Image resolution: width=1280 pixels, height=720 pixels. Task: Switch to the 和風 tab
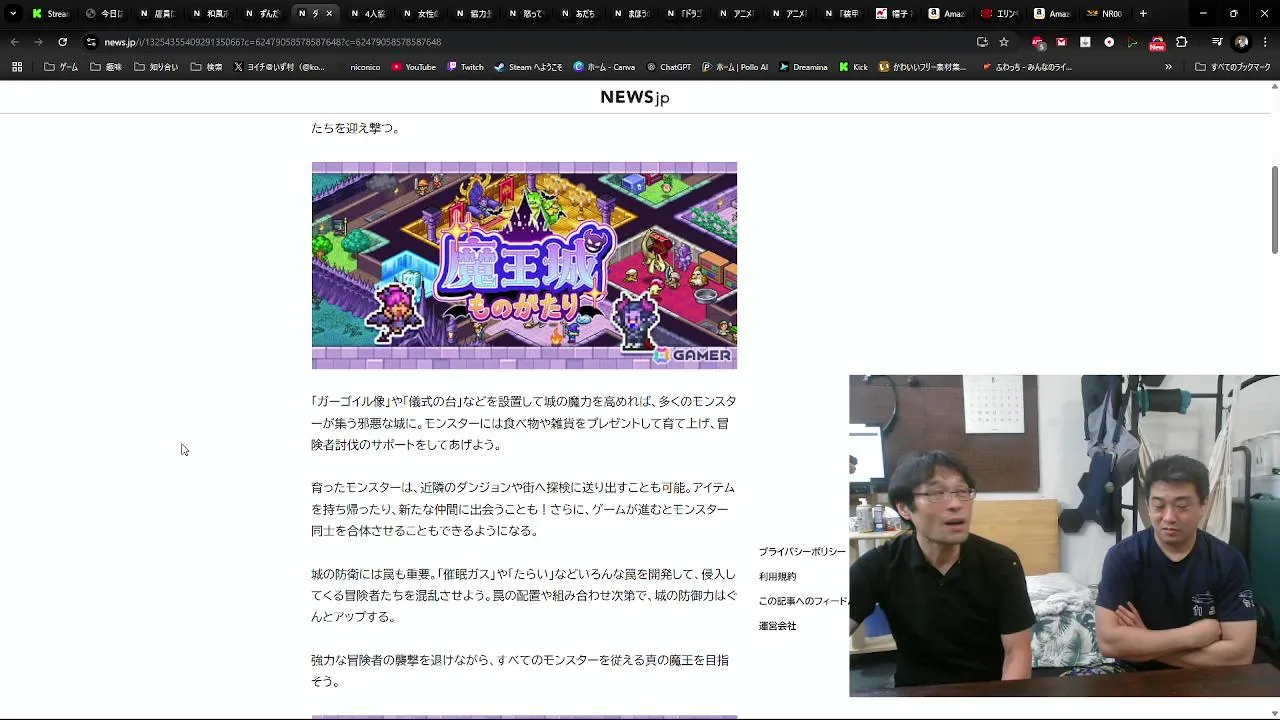(x=209, y=13)
